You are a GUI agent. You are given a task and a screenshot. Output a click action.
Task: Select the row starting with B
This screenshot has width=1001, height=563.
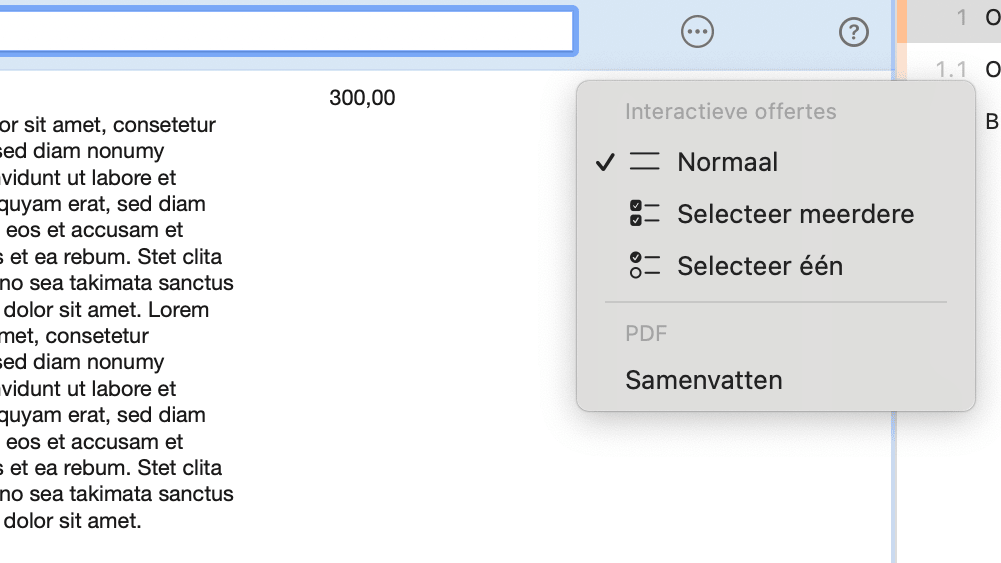click(x=991, y=122)
